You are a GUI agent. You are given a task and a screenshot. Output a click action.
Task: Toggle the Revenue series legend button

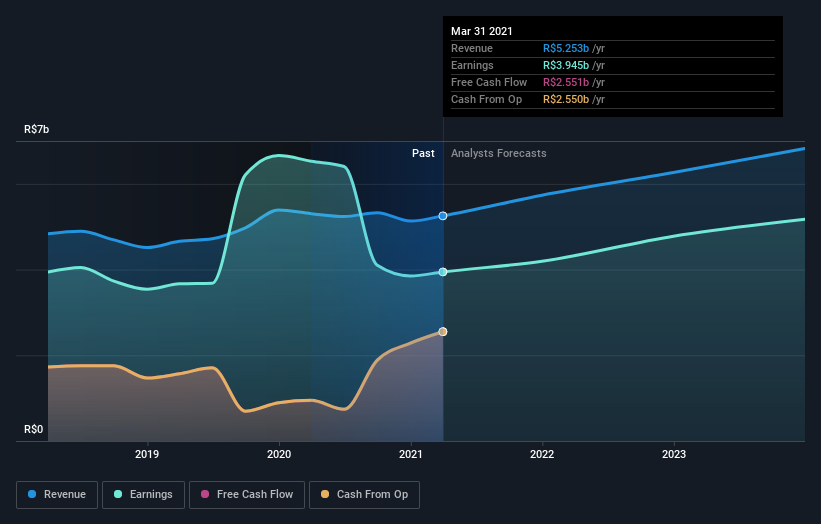[x=57, y=495]
